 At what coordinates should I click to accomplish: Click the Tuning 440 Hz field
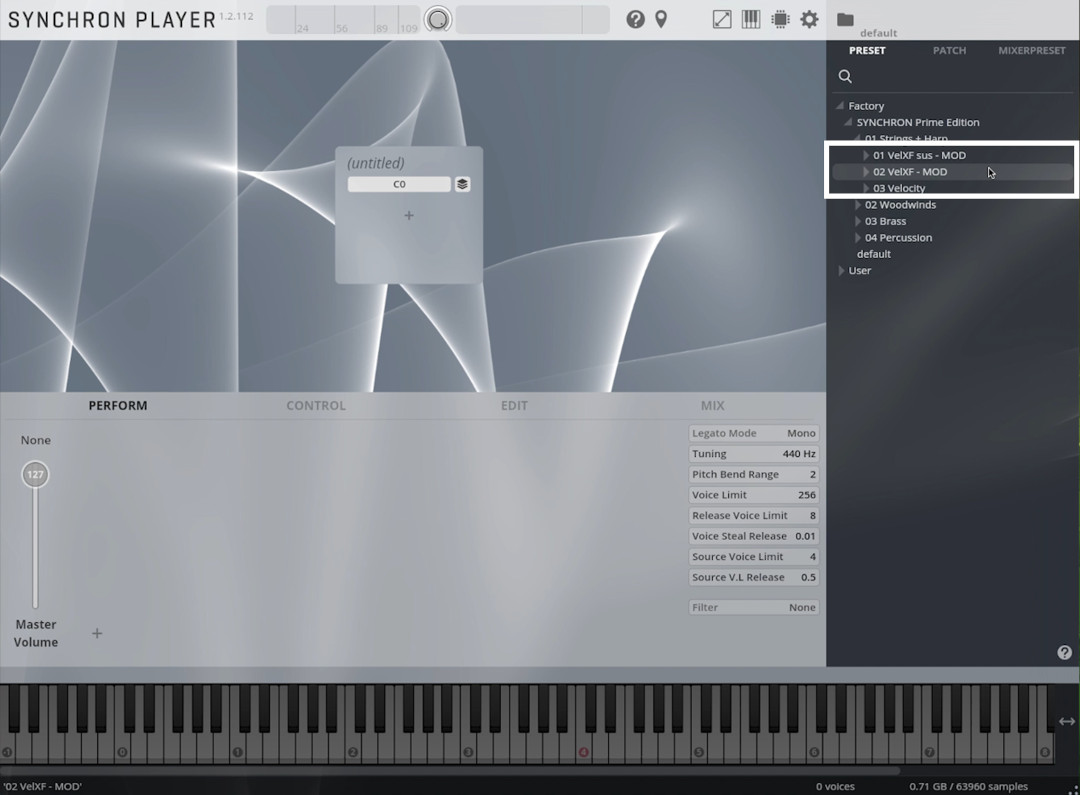click(x=754, y=454)
